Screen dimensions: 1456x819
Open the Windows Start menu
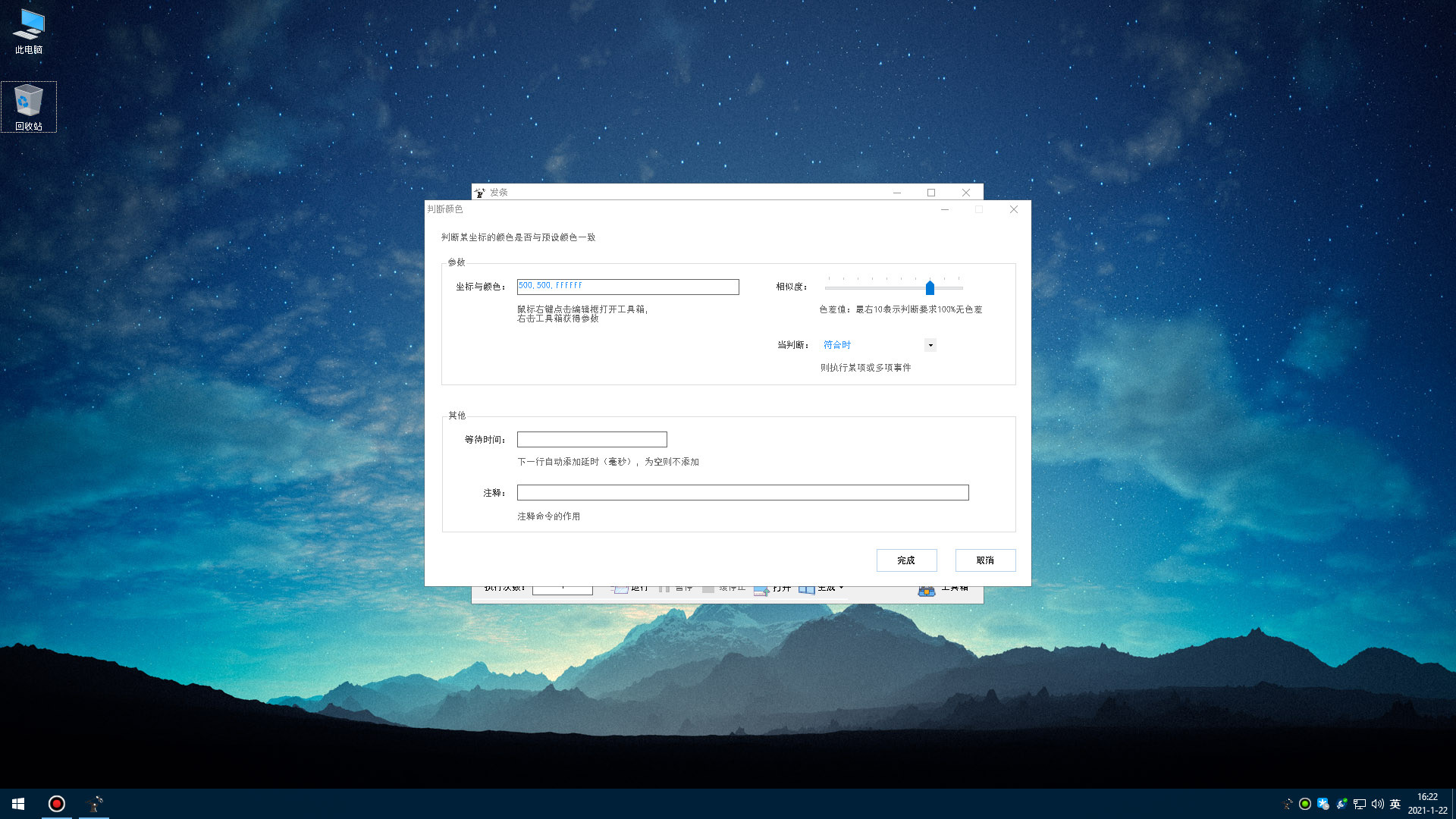[x=18, y=804]
